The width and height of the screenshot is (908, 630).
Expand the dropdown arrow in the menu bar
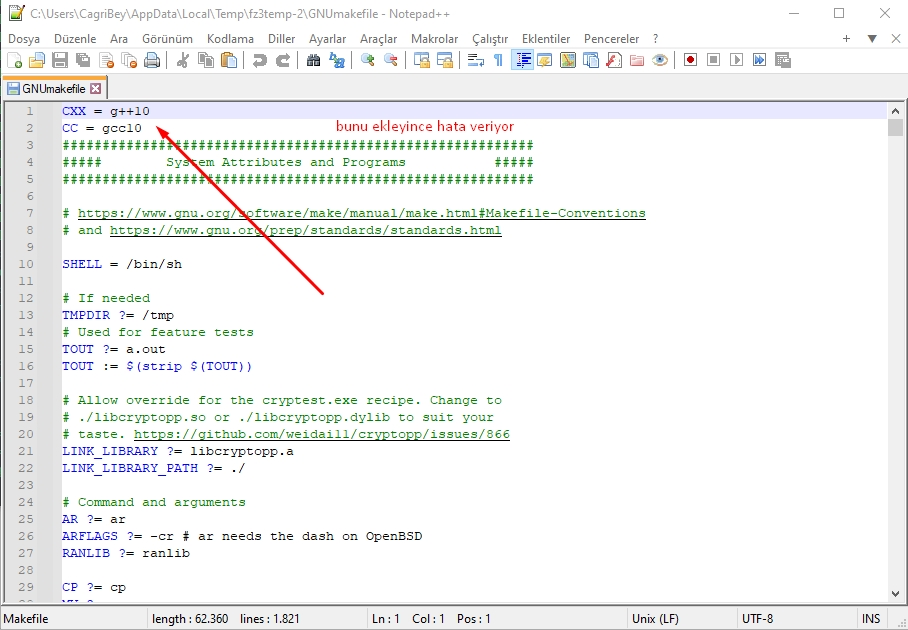click(x=872, y=39)
